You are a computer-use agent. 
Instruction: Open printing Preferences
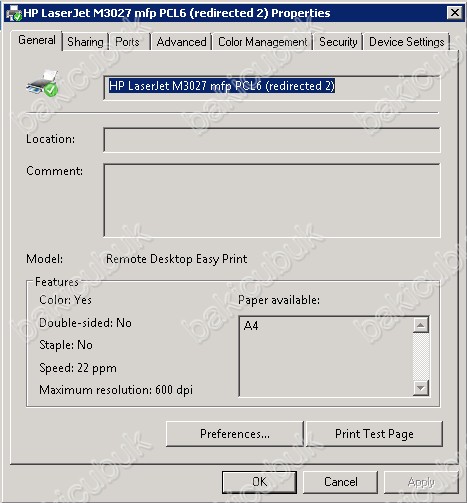[235, 434]
